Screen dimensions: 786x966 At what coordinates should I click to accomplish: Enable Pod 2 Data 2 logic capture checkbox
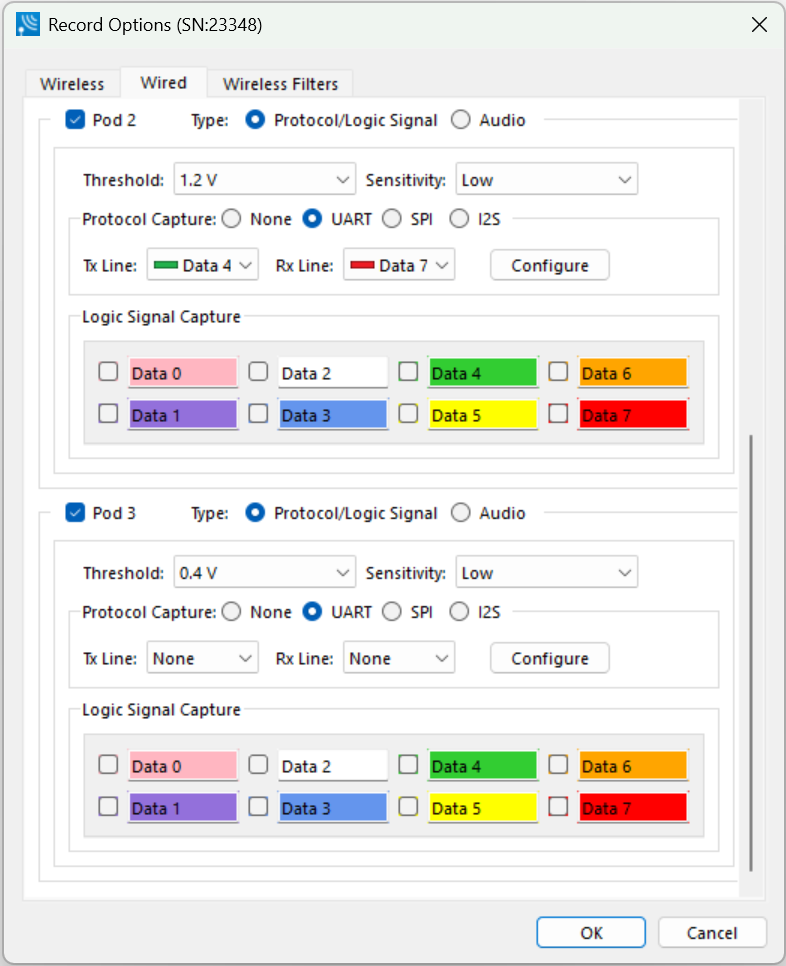pyautogui.click(x=258, y=371)
